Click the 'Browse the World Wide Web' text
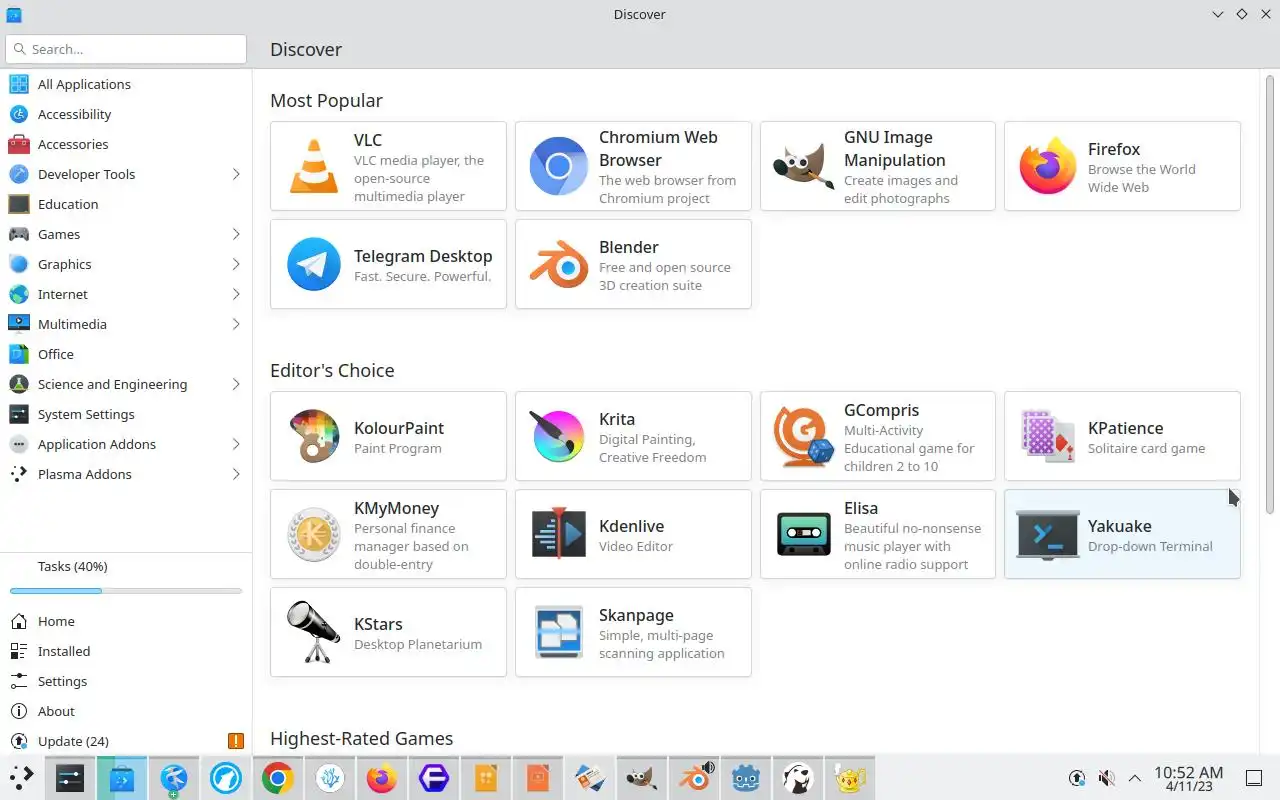Viewport: 1280px width, 800px height. pyautogui.click(x=1141, y=178)
